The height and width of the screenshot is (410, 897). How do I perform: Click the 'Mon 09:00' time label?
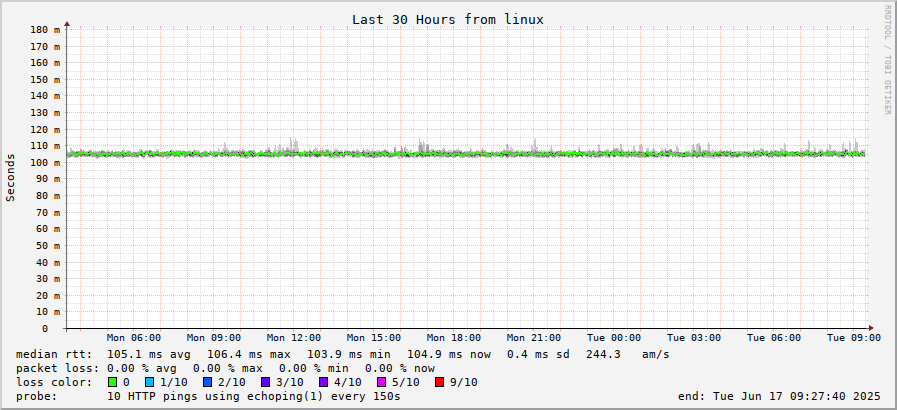pos(214,338)
